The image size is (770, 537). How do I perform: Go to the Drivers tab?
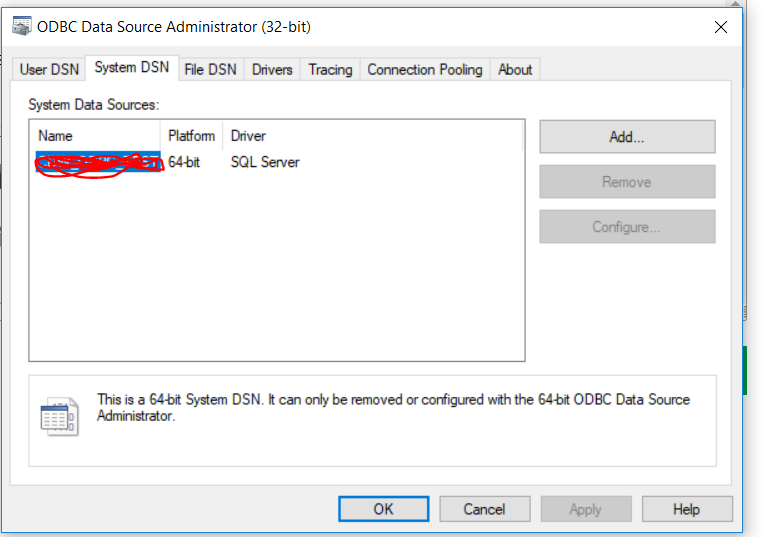(x=272, y=69)
